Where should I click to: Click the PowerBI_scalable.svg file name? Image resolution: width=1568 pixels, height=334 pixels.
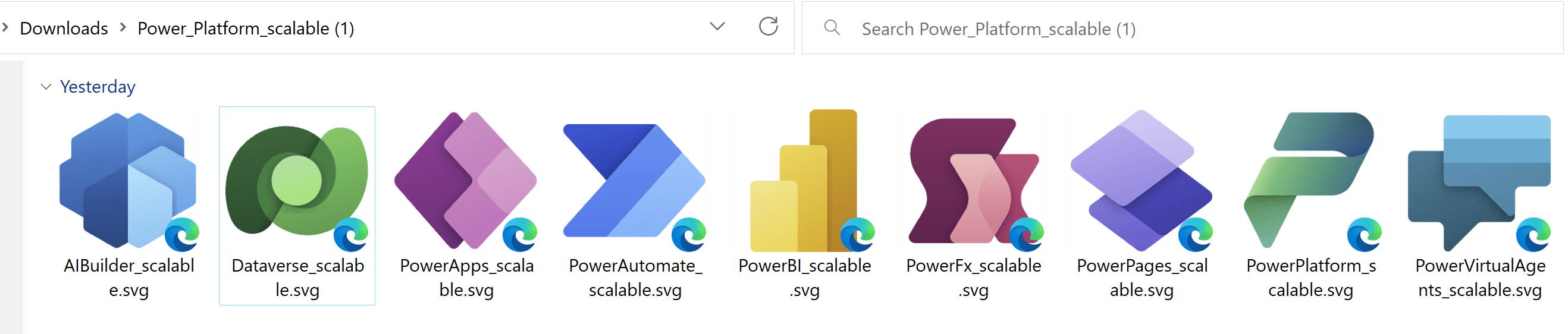tap(804, 278)
